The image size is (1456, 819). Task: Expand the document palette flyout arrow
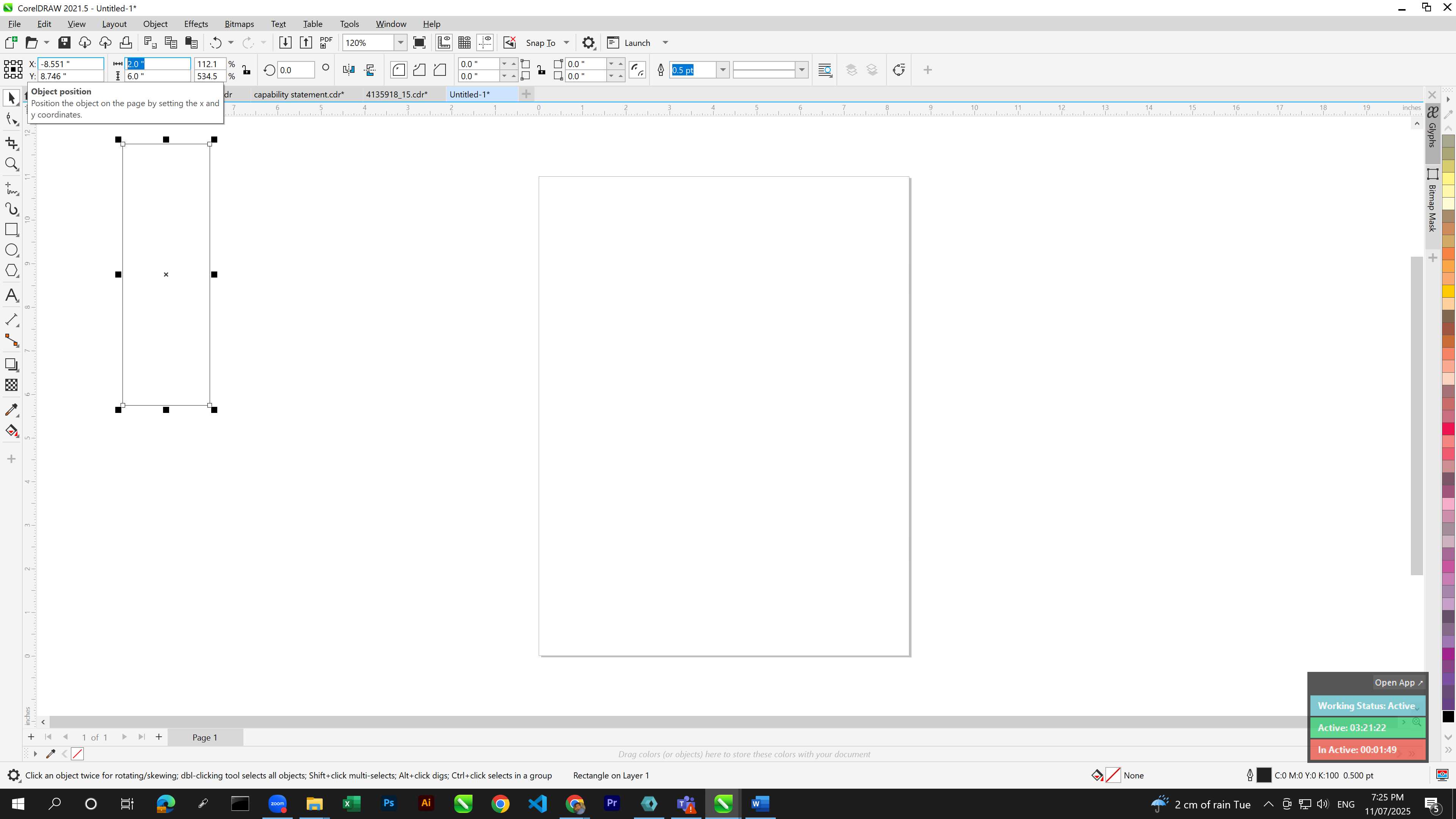(35, 754)
